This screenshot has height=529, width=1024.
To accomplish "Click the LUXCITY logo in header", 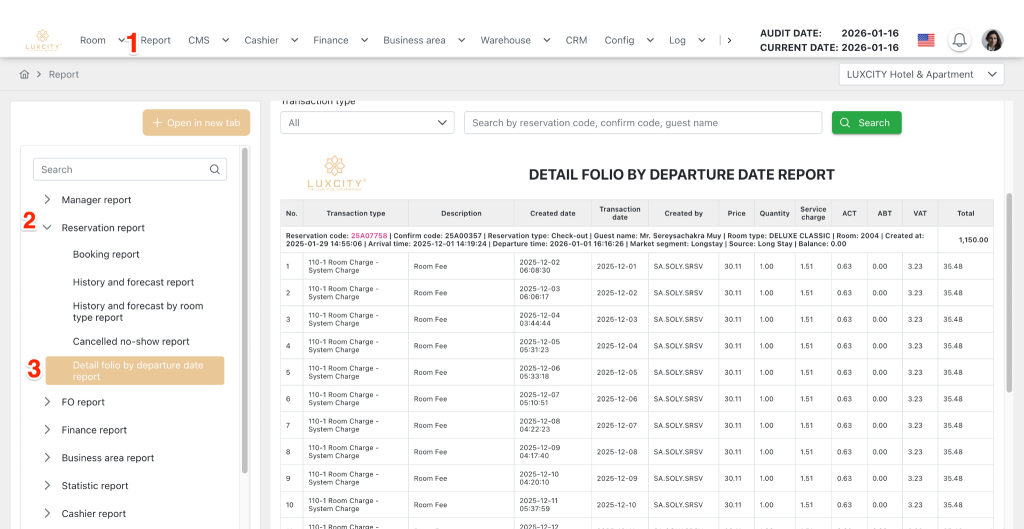I will [x=43, y=40].
